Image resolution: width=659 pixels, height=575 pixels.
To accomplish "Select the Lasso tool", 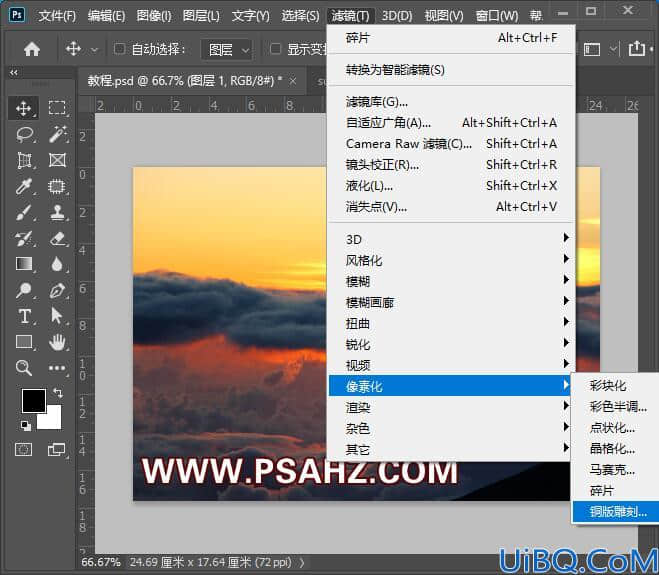I will coord(24,135).
